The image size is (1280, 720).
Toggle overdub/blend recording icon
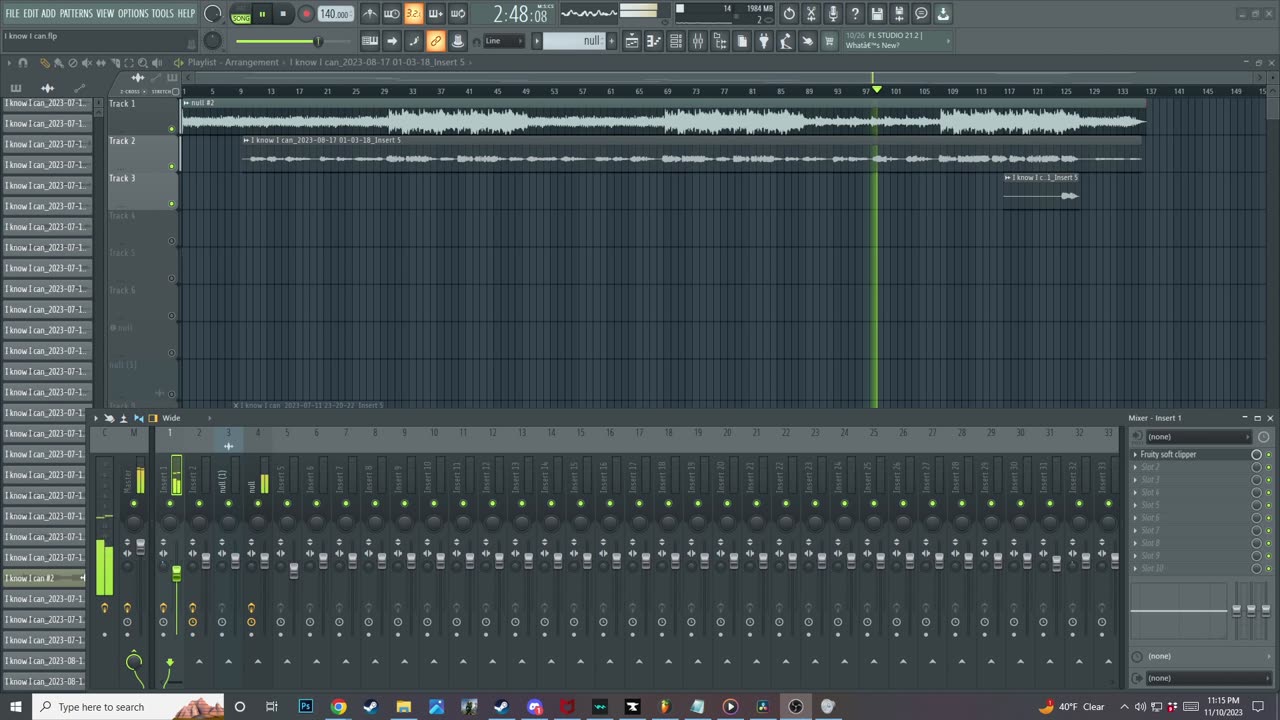pyautogui.click(x=435, y=14)
